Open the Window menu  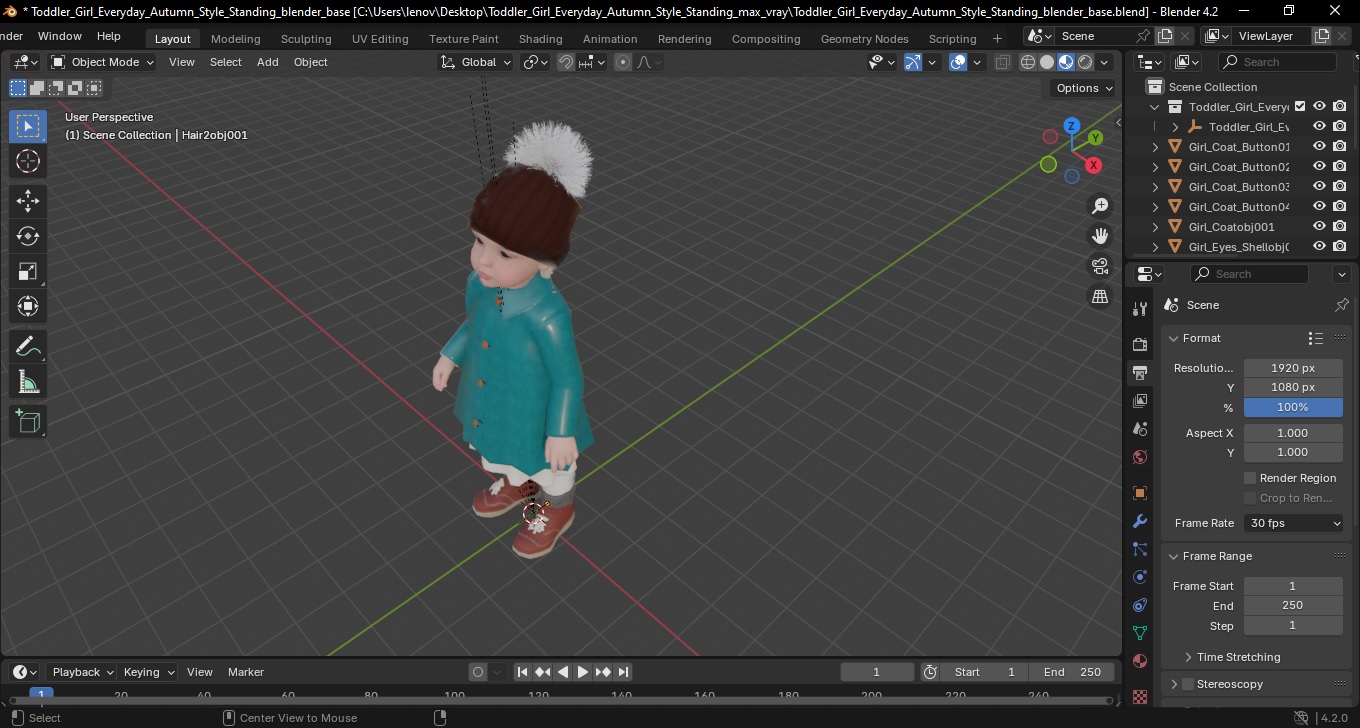60,36
